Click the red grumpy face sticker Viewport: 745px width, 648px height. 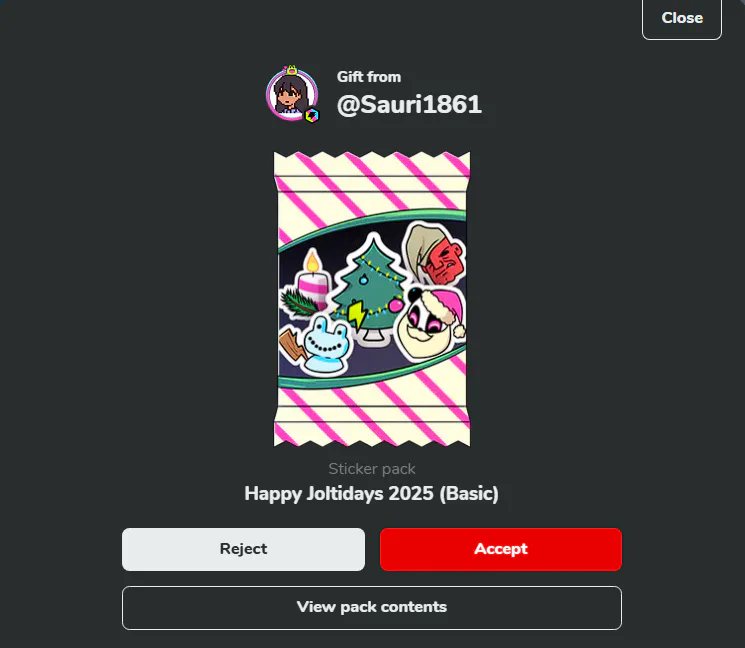(433, 254)
